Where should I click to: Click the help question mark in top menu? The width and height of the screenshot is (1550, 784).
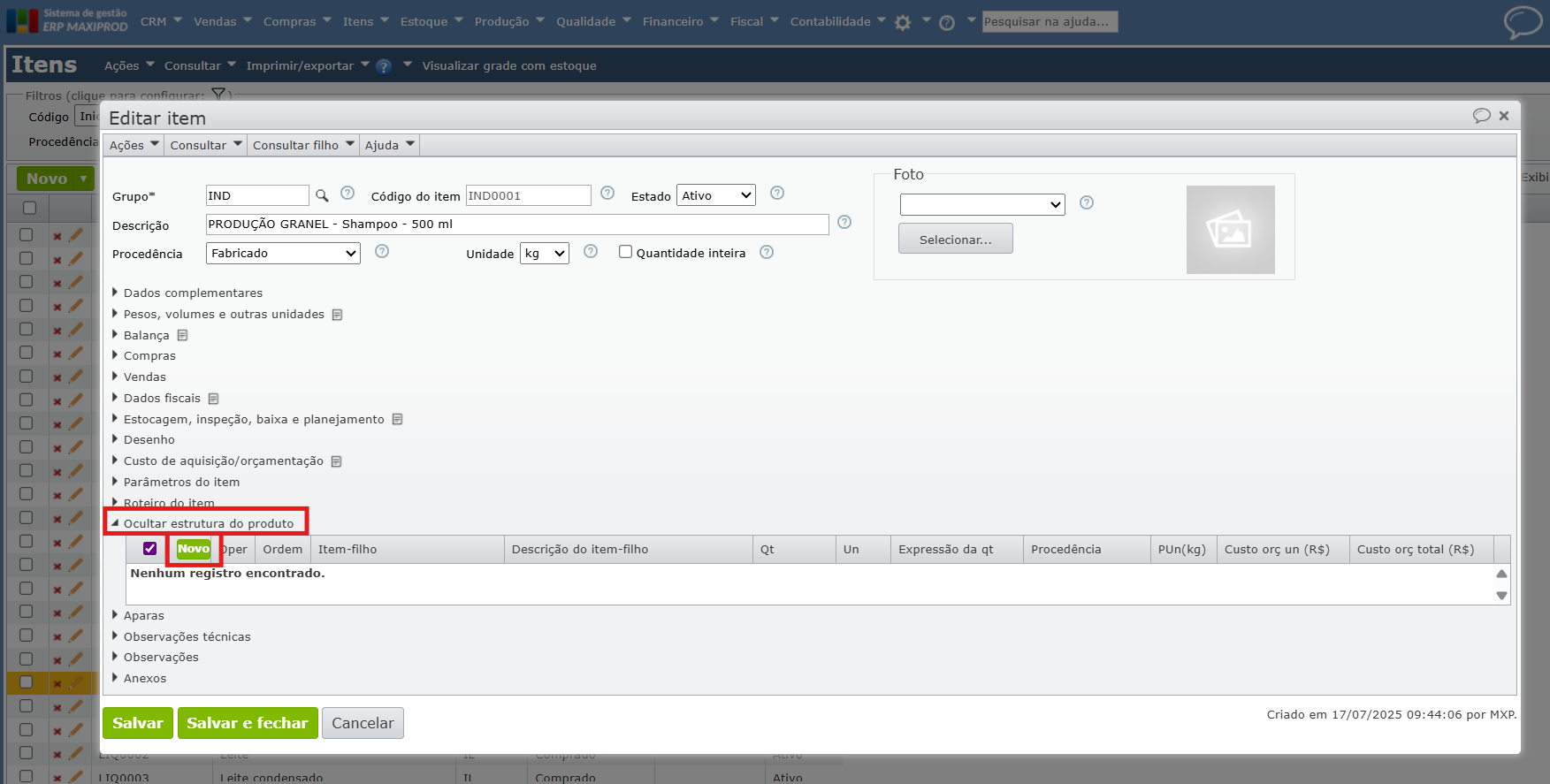[x=947, y=22]
